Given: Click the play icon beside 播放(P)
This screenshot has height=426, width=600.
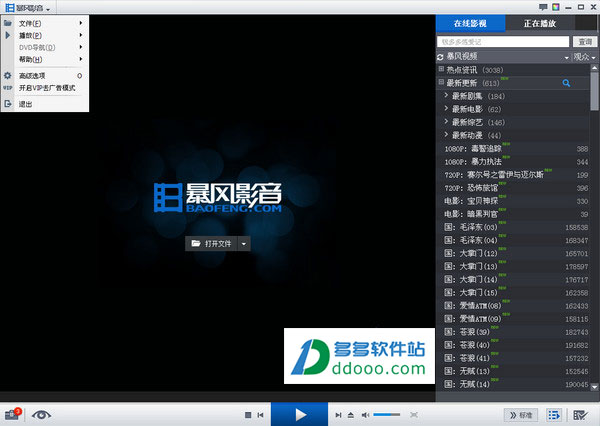Looking at the screenshot, I should pyautogui.click(x=8, y=35).
